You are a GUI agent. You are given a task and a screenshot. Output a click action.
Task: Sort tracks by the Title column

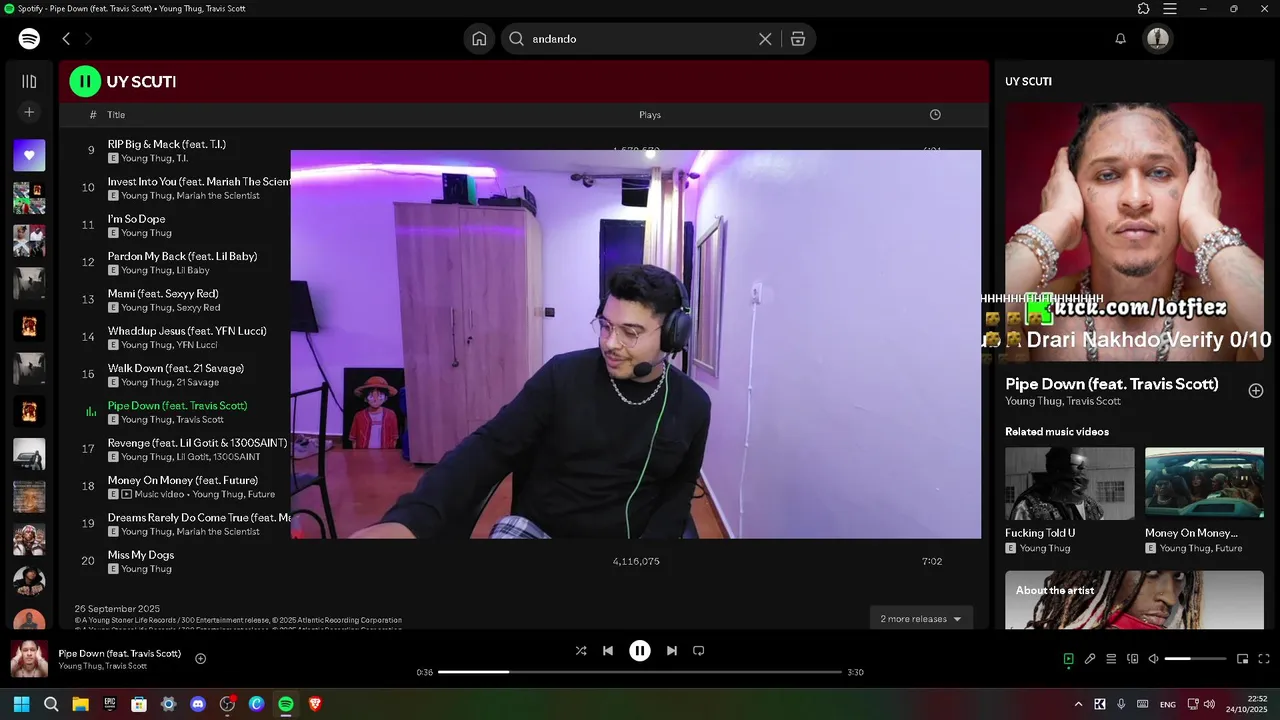tap(116, 115)
